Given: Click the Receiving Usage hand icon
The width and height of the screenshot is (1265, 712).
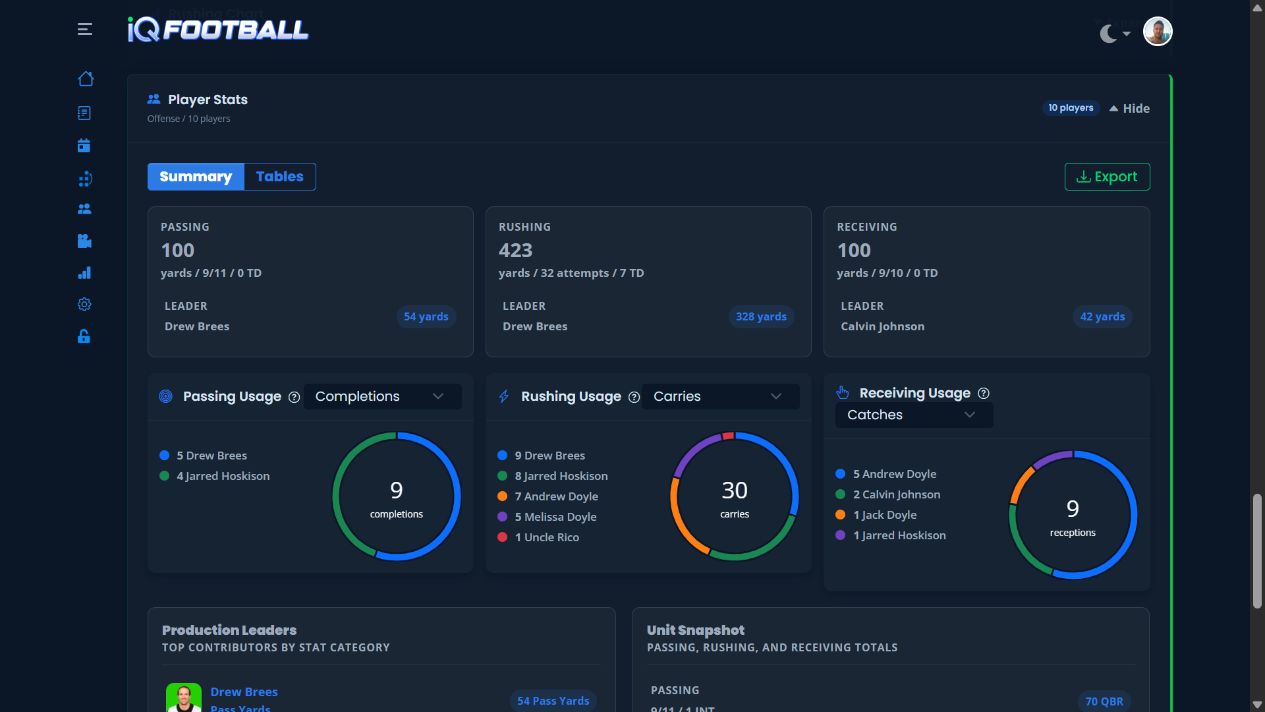Looking at the screenshot, I should 842,393.
